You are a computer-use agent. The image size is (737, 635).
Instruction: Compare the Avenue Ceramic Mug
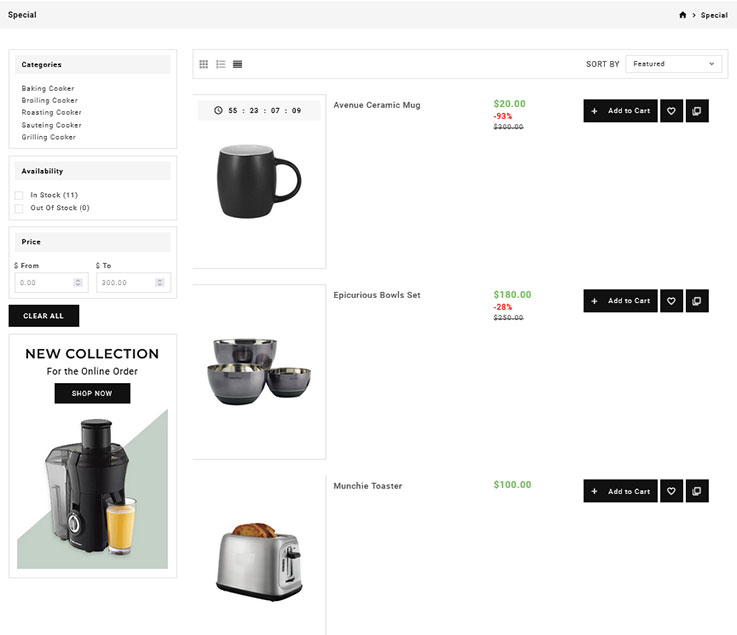tap(697, 110)
